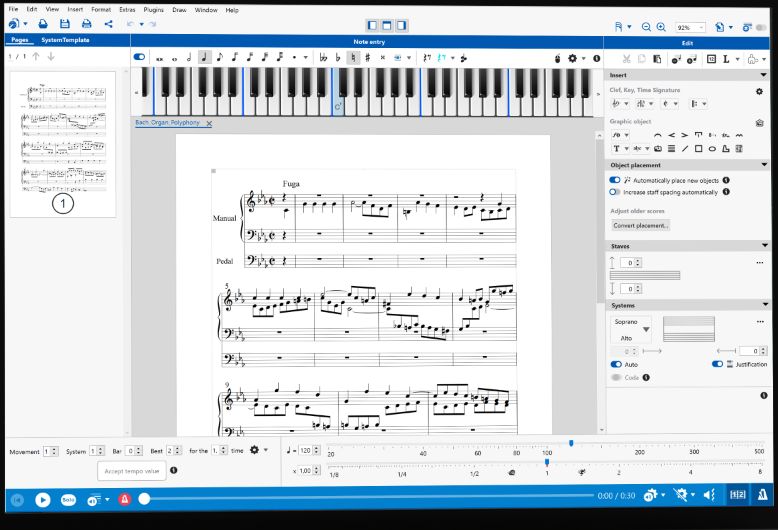Open the Bach Organ Polyphony document tab
The height and width of the screenshot is (530, 778).
coord(168,123)
